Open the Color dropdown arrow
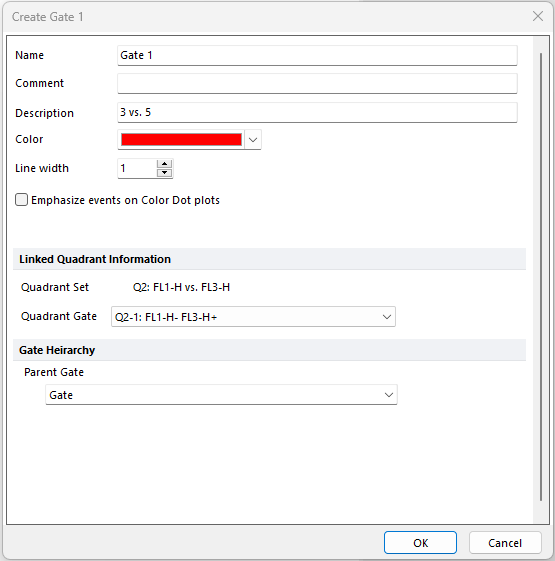The image size is (555, 561). pyautogui.click(x=253, y=140)
